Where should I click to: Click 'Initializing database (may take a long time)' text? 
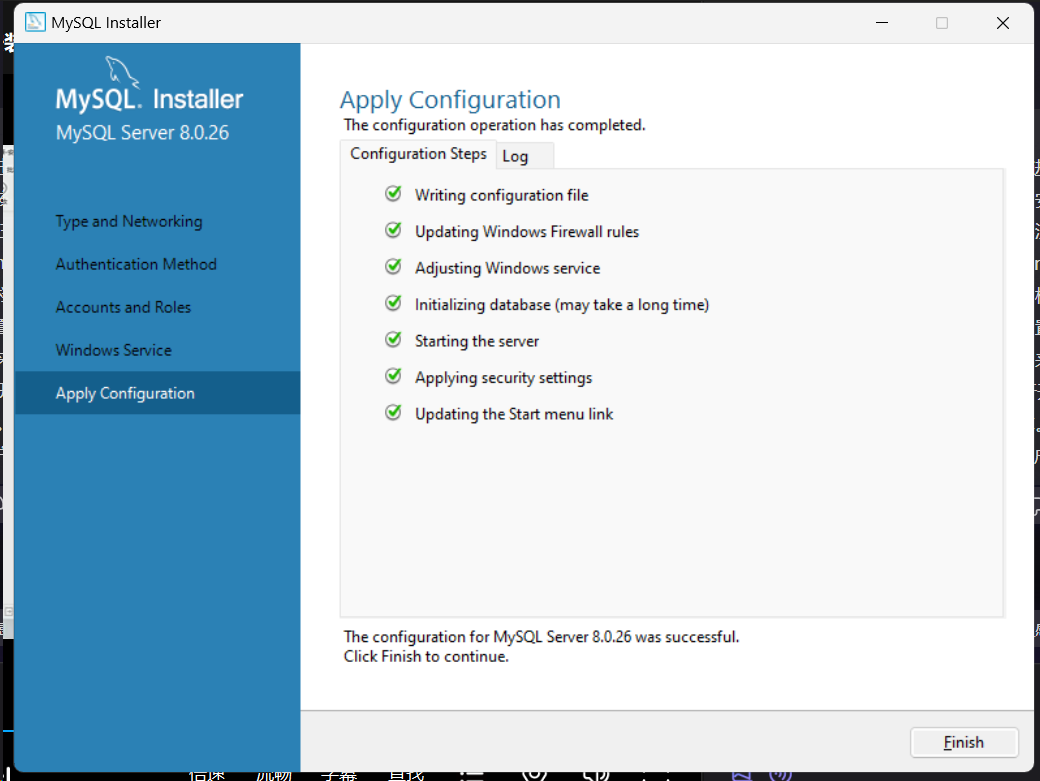(x=562, y=304)
